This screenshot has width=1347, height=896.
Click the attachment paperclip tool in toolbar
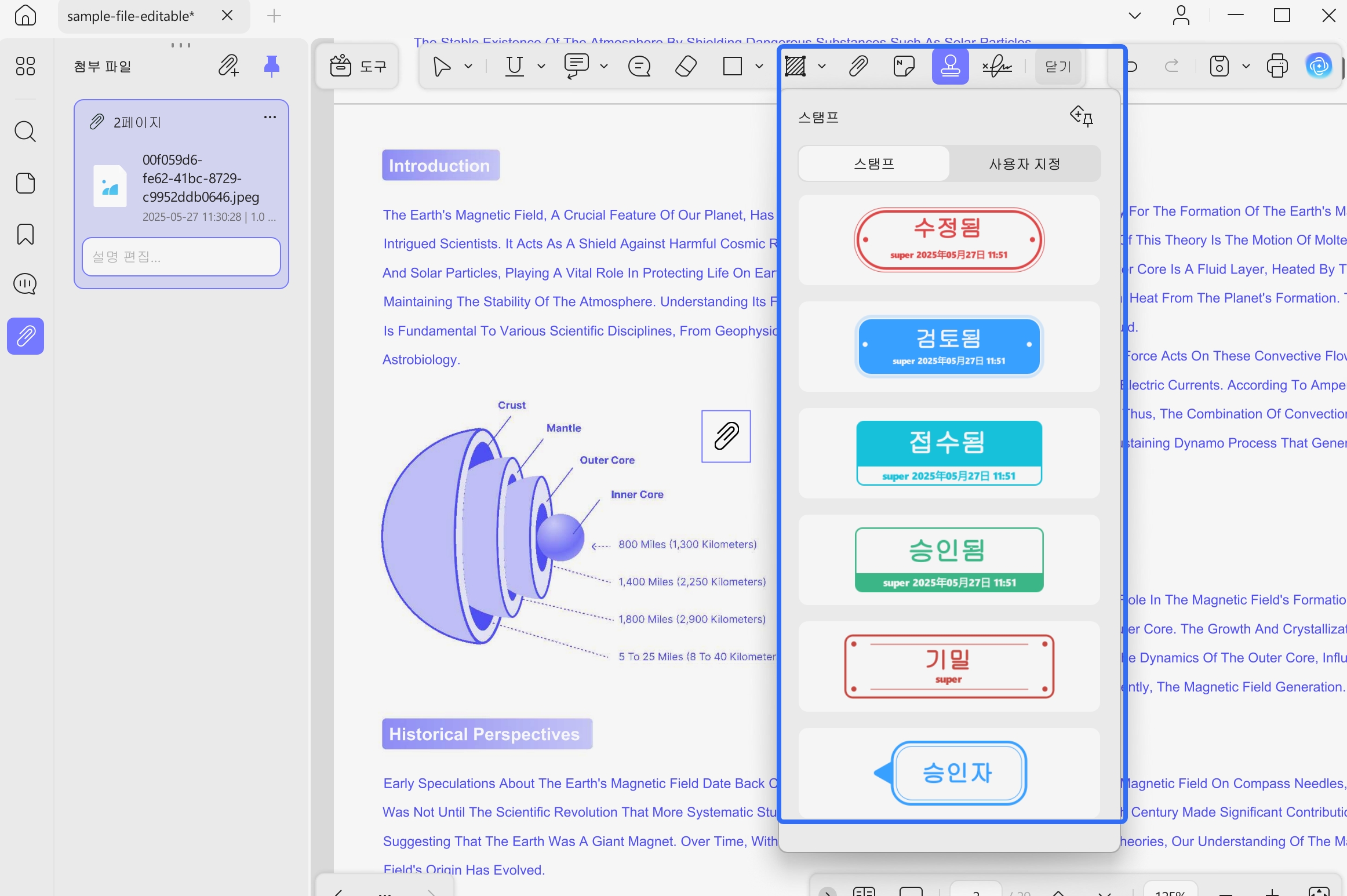tap(858, 67)
